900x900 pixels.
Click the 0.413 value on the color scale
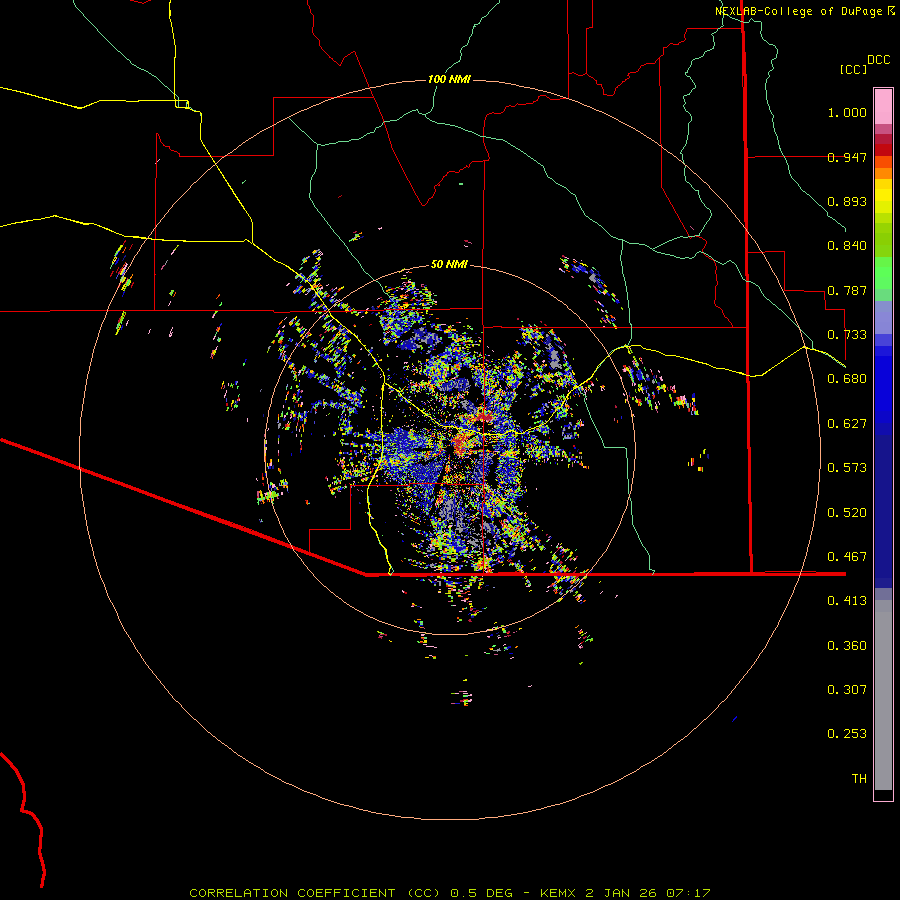tap(847, 601)
